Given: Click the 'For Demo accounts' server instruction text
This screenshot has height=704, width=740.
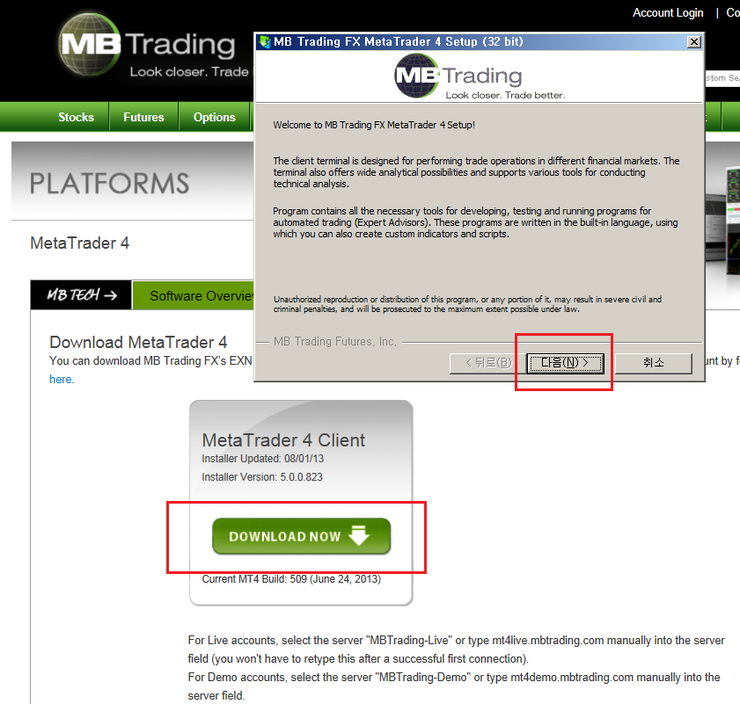Looking at the screenshot, I should coord(454,686).
